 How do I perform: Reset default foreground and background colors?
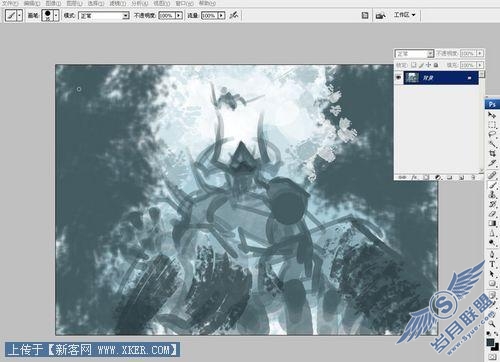488,333
